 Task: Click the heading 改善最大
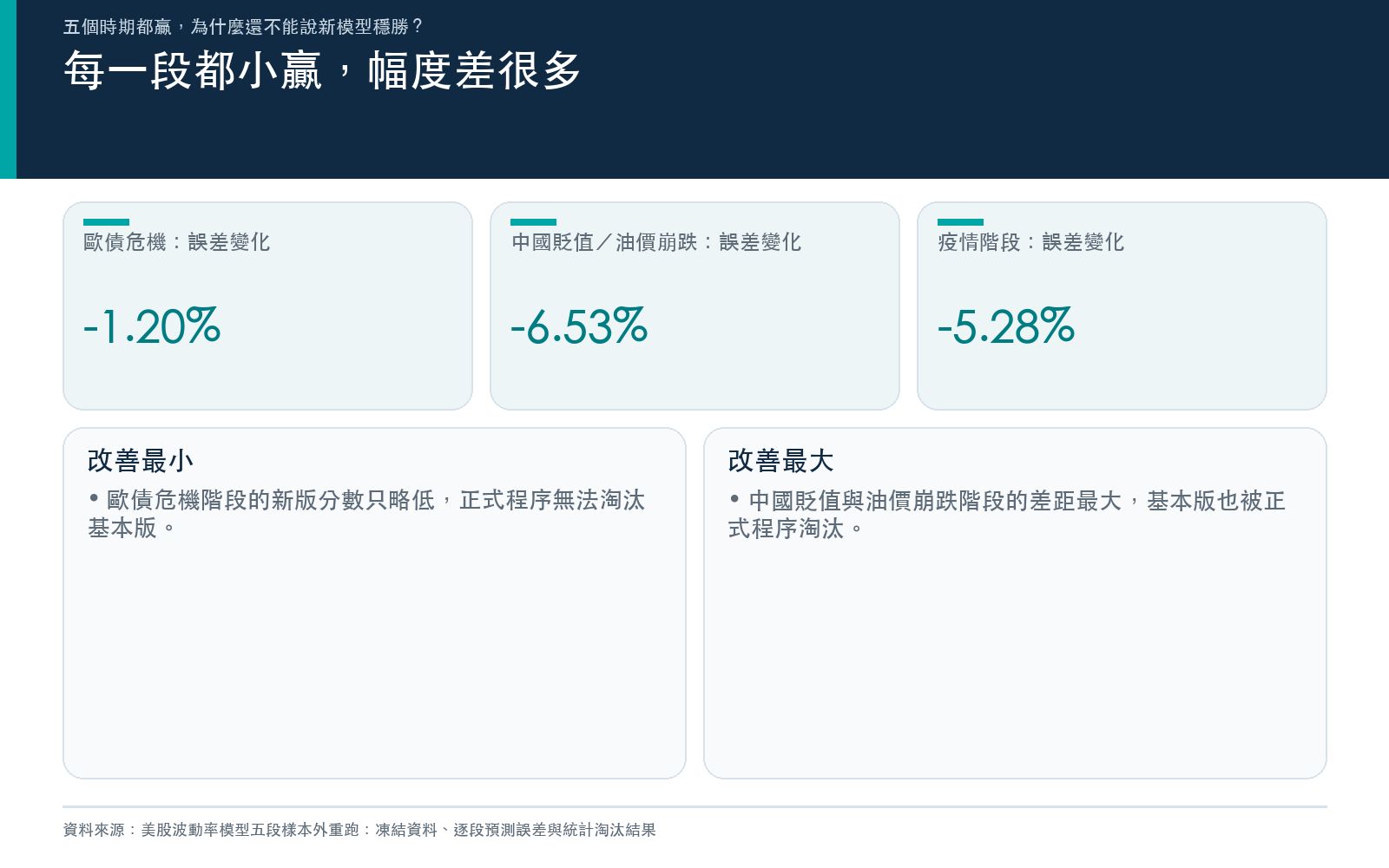(781, 461)
